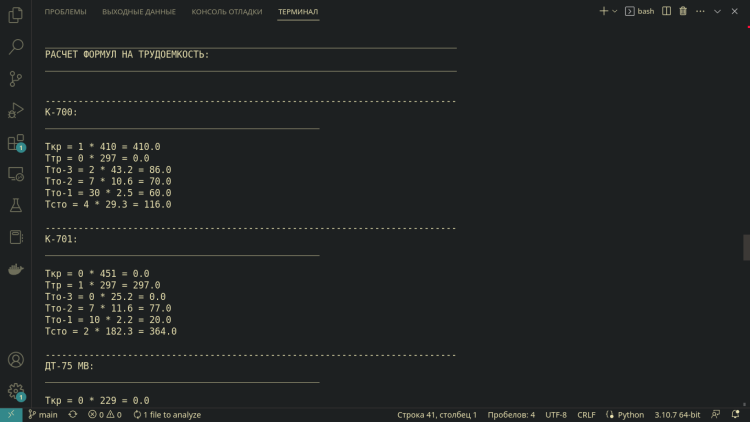
Task: Open the launch profile dropdown arrow
Action: [x=615, y=11]
